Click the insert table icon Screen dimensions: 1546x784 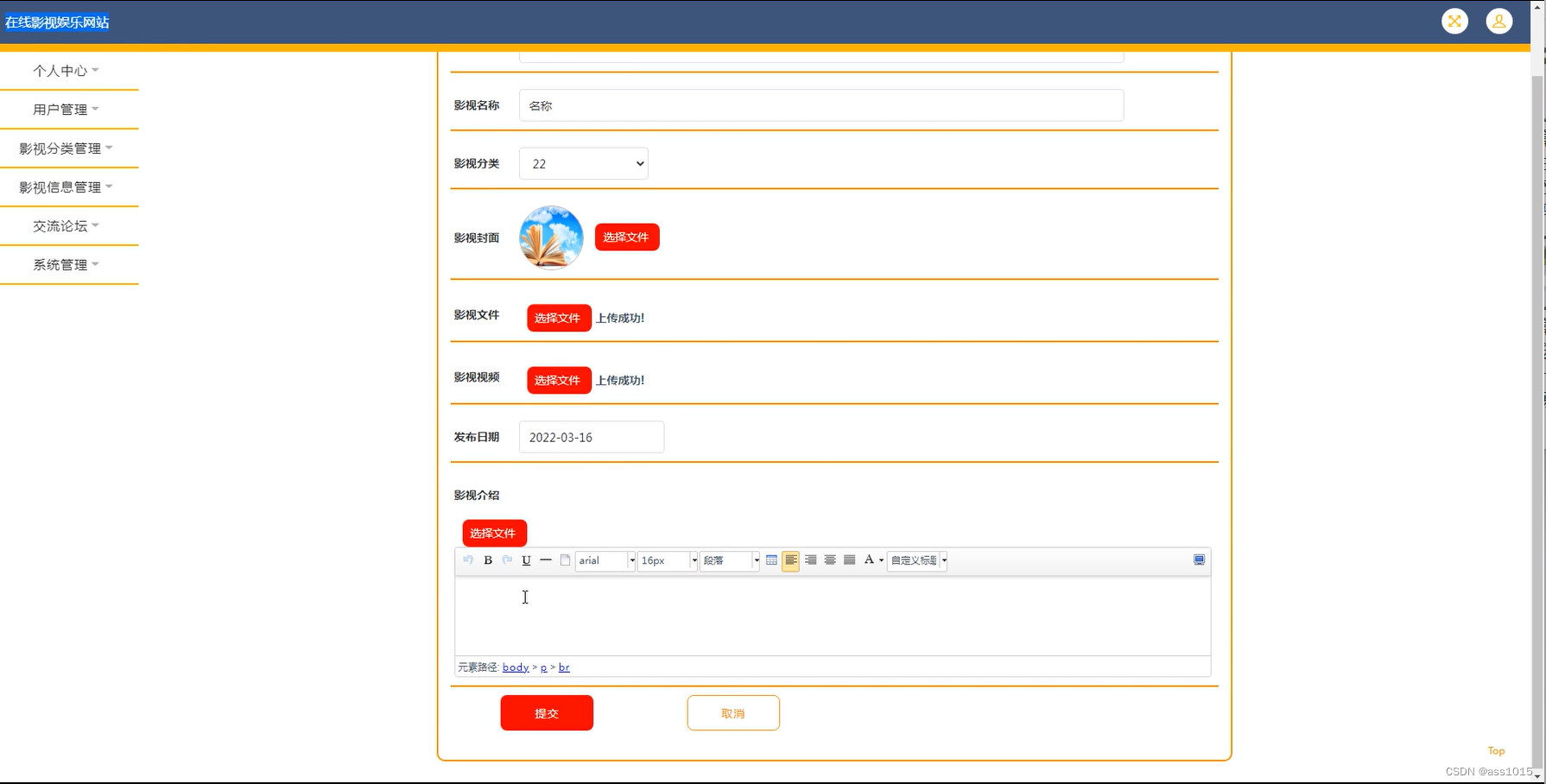pyautogui.click(x=771, y=560)
